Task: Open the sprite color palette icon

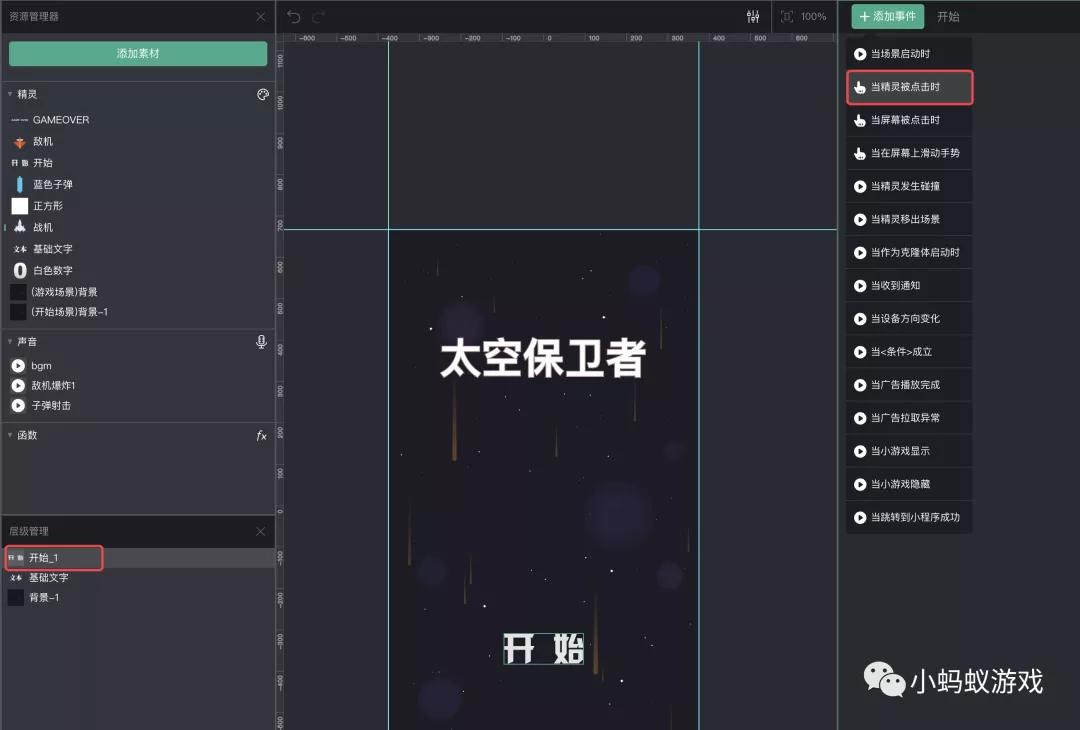Action: pyautogui.click(x=262, y=94)
